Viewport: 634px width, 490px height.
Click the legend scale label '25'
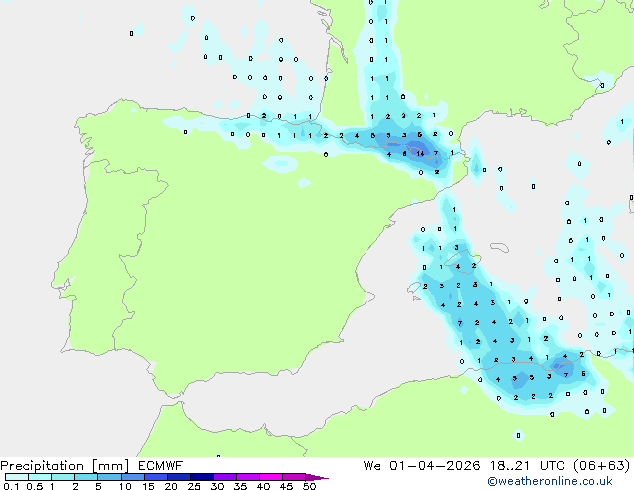[194, 486]
